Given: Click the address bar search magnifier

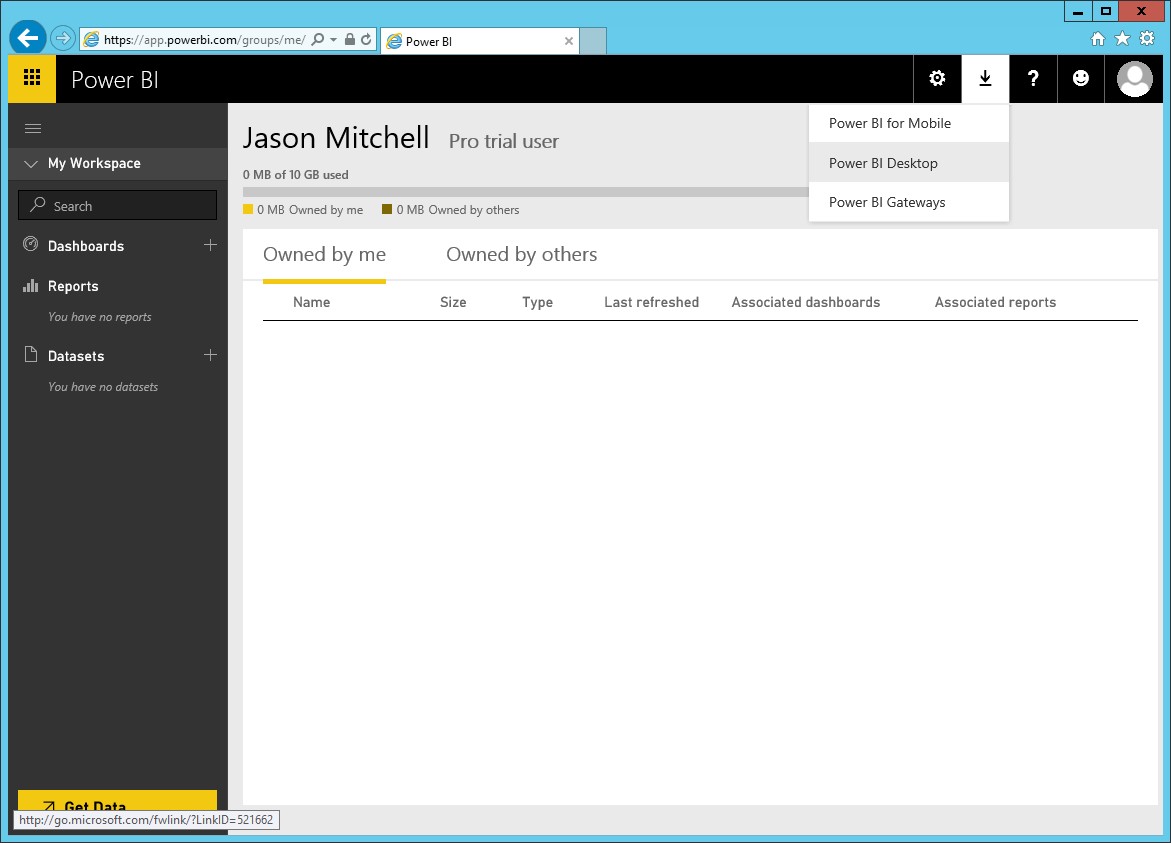Looking at the screenshot, I should click(x=318, y=40).
